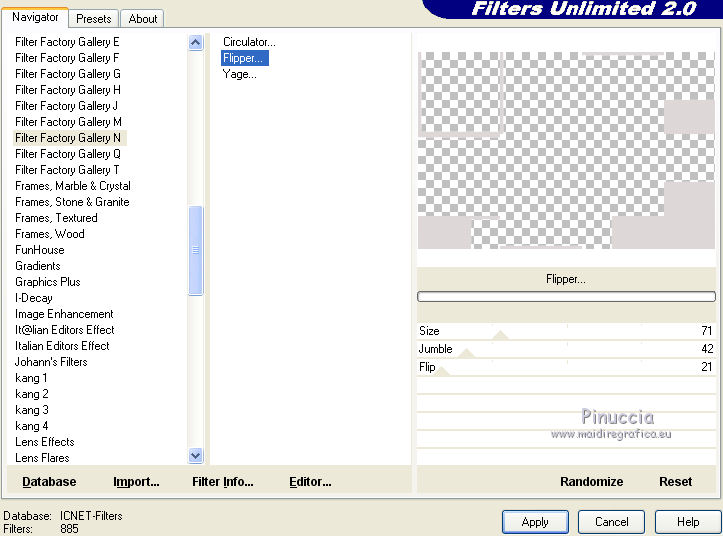723x536 pixels.
Task: Select Filter Factory Gallery M
Action: tap(68, 122)
